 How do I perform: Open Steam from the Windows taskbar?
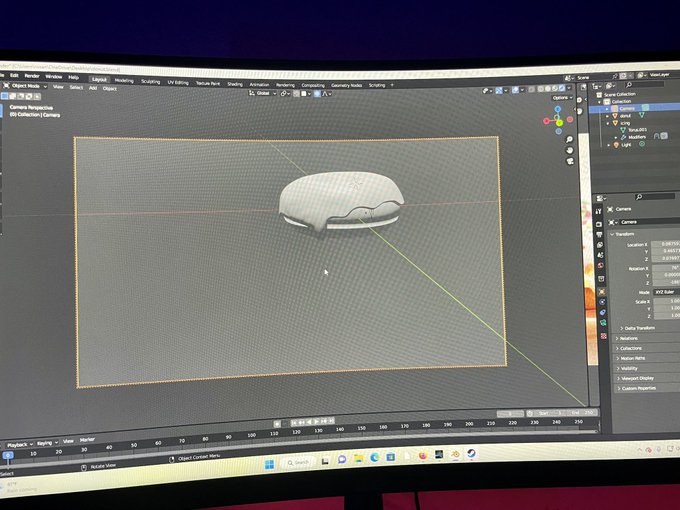tap(471, 454)
